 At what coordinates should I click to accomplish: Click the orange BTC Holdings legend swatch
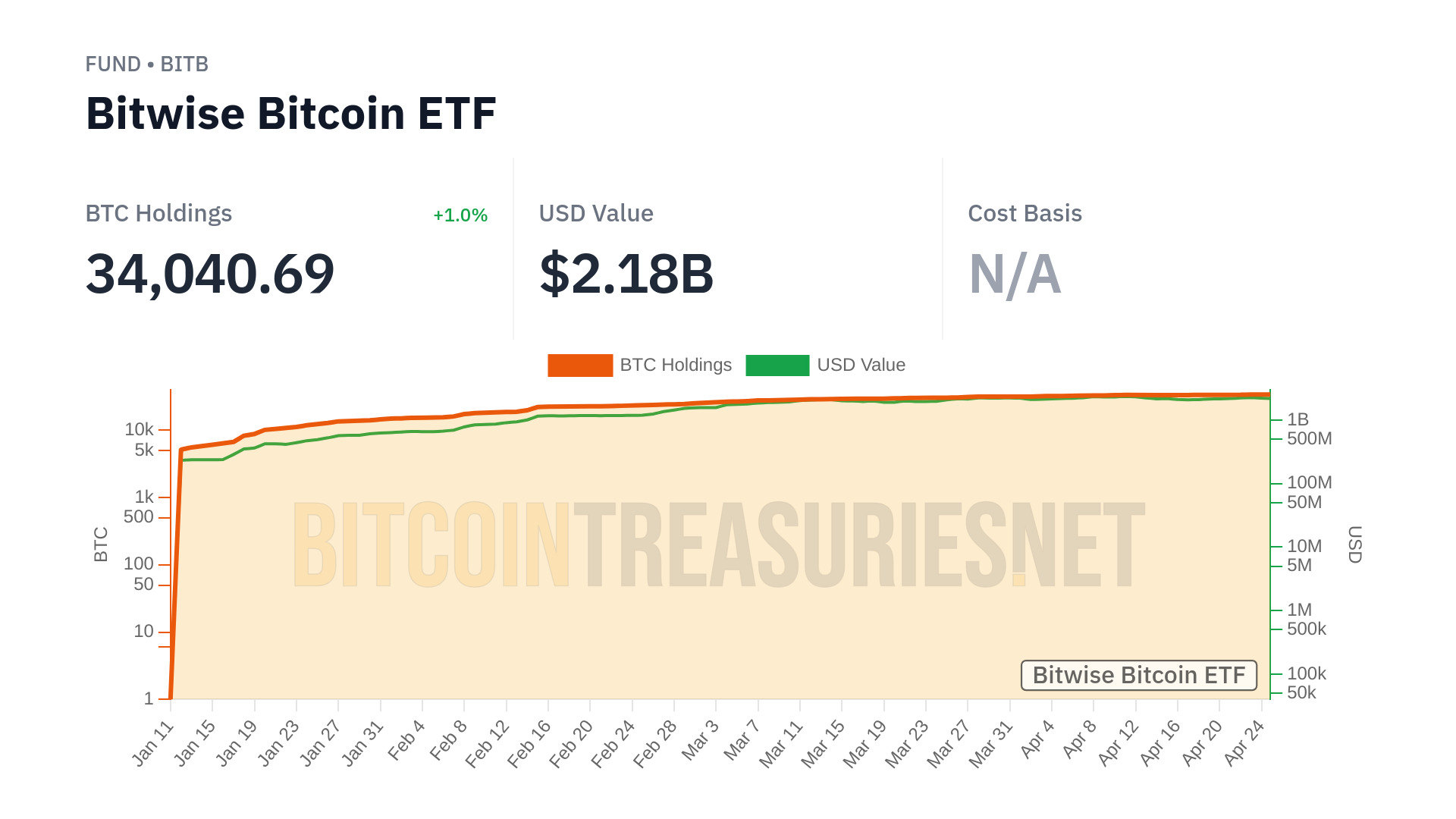[580, 366]
